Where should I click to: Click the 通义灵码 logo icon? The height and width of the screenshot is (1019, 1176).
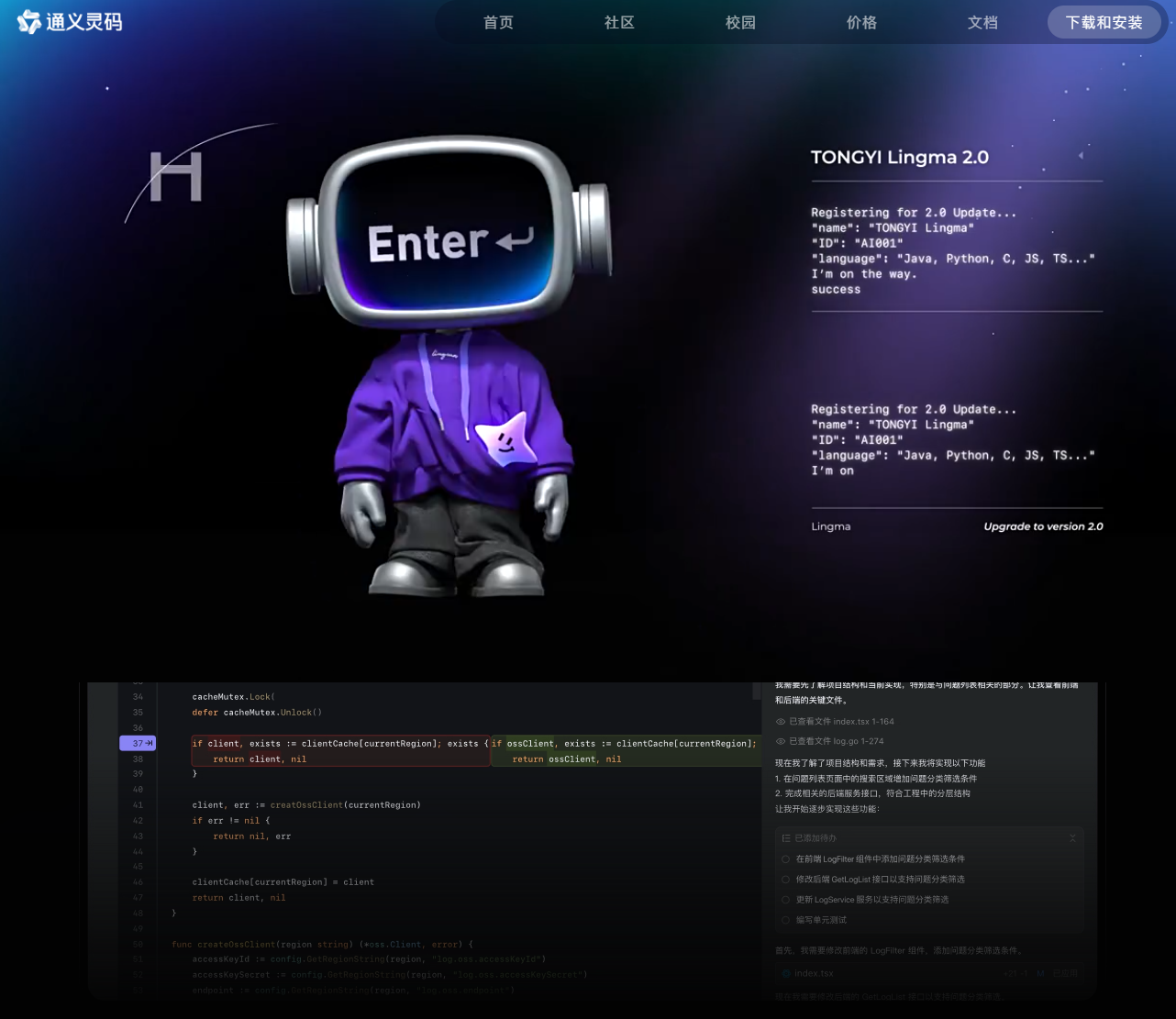(29, 22)
